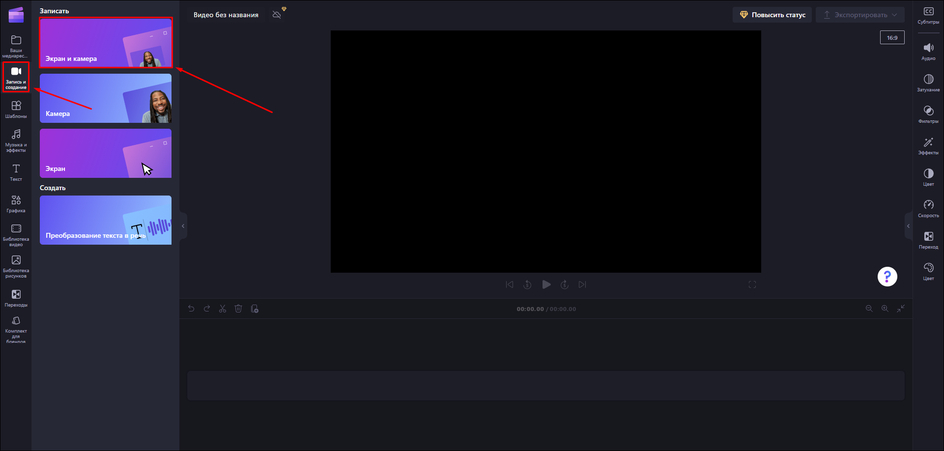Click the Повысить статус button

pos(772,15)
